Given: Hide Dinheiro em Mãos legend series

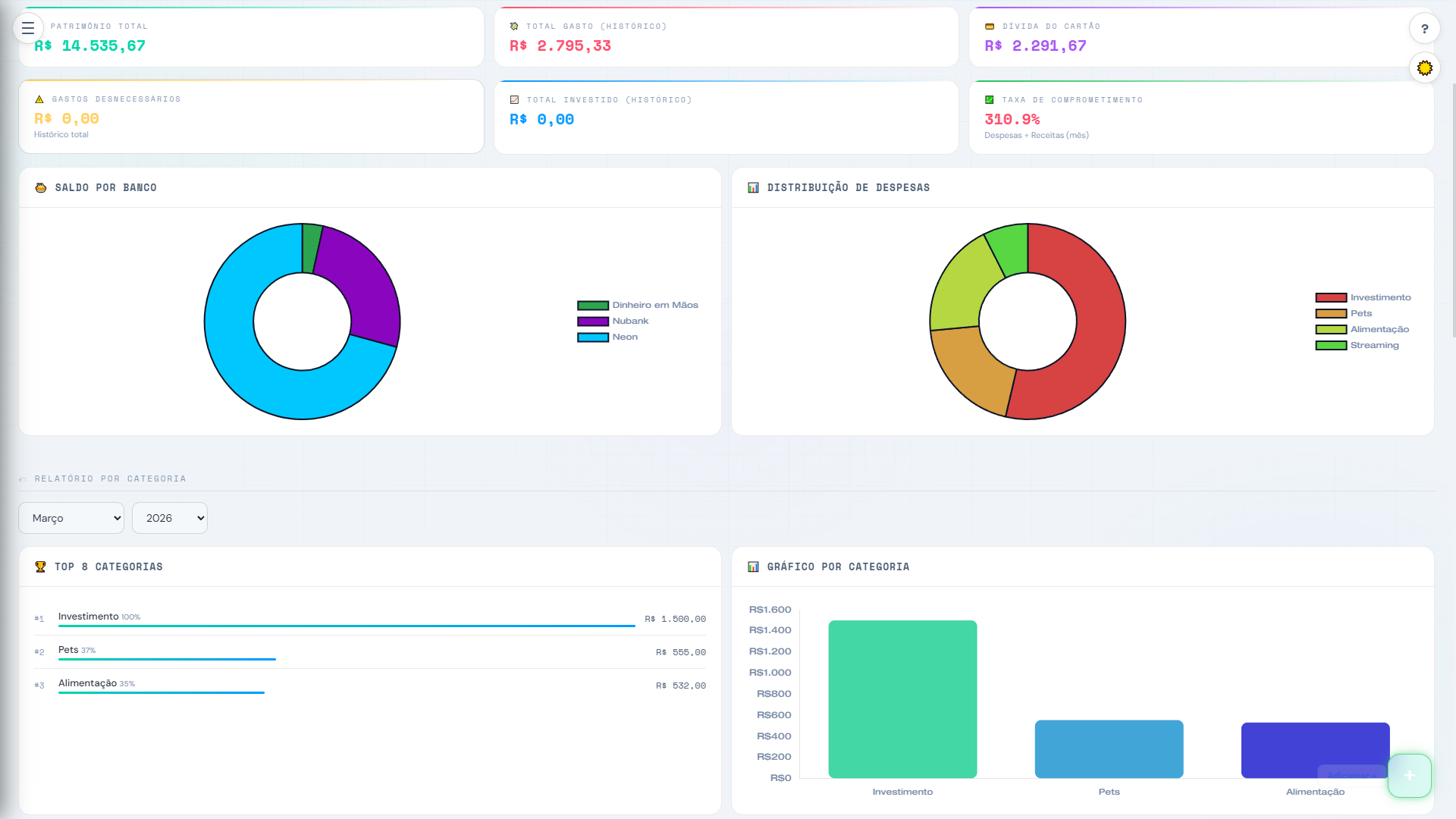Looking at the screenshot, I should tap(654, 305).
